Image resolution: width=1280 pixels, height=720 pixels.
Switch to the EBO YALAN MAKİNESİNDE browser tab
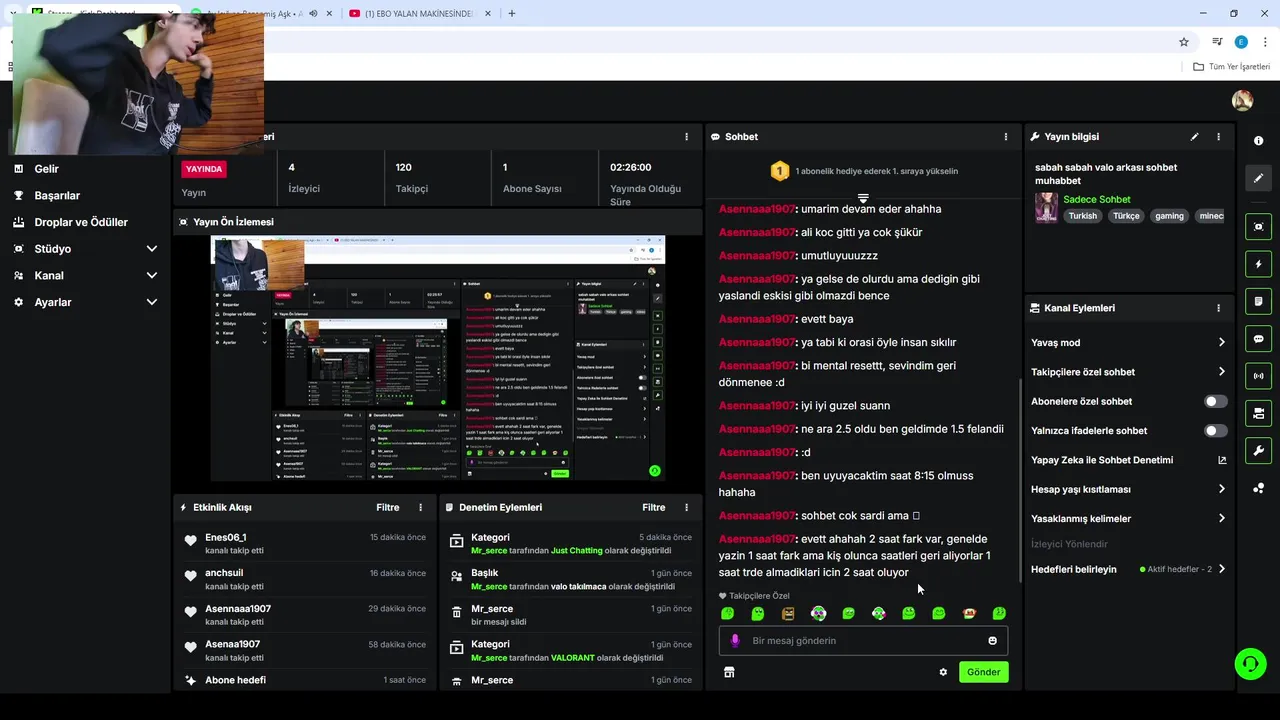[x=418, y=13]
